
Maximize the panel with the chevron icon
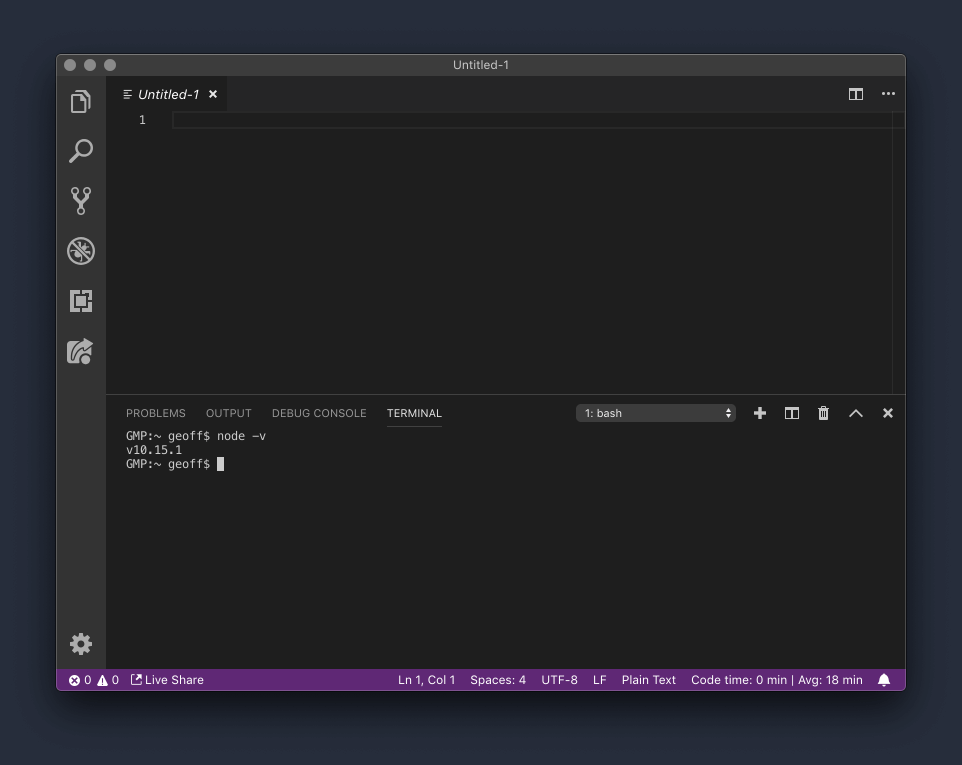tap(855, 413)
